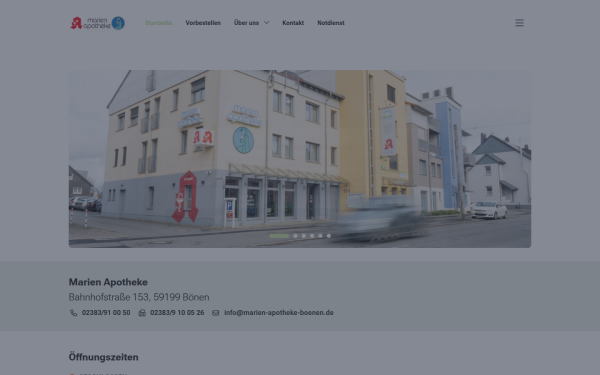Select the first (active) carousel indicator
This screenshot has width=600, height=375.
pyautogui.click(x=279, y=236)
